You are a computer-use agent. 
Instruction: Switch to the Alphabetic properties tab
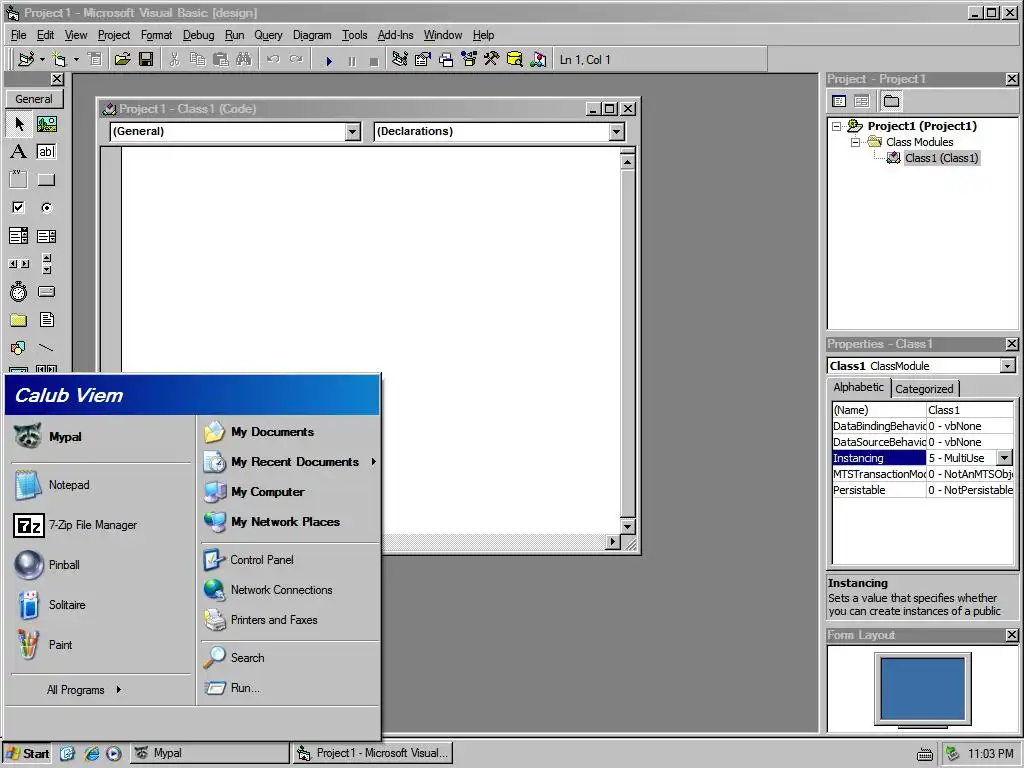858,387
